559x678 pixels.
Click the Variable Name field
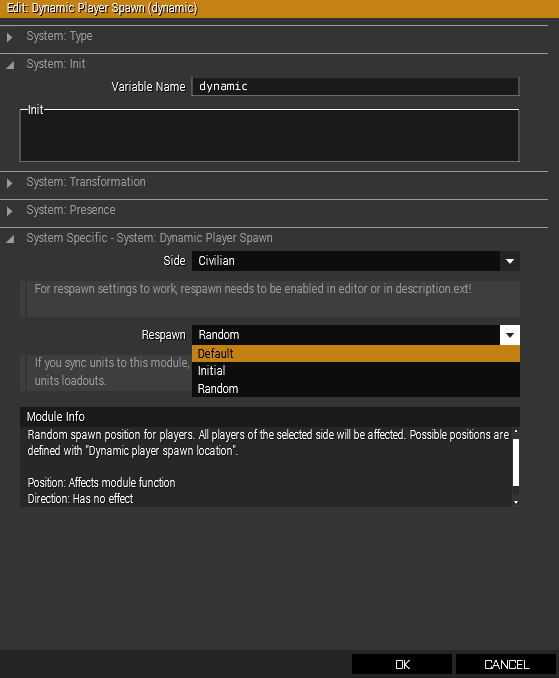click(355, 86)
